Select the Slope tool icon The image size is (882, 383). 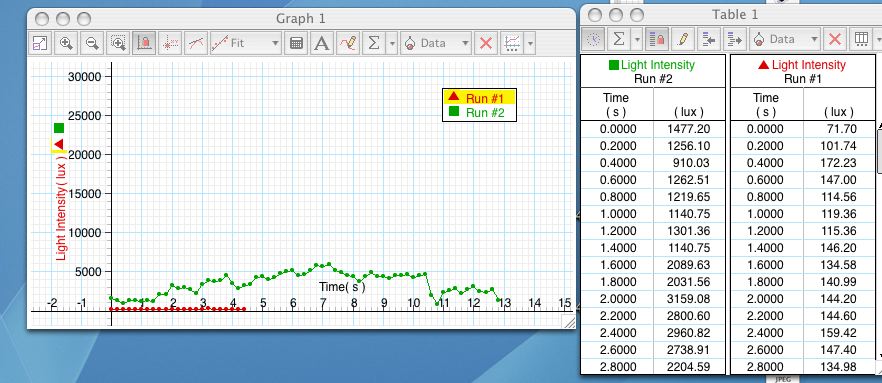click(196, 43)
